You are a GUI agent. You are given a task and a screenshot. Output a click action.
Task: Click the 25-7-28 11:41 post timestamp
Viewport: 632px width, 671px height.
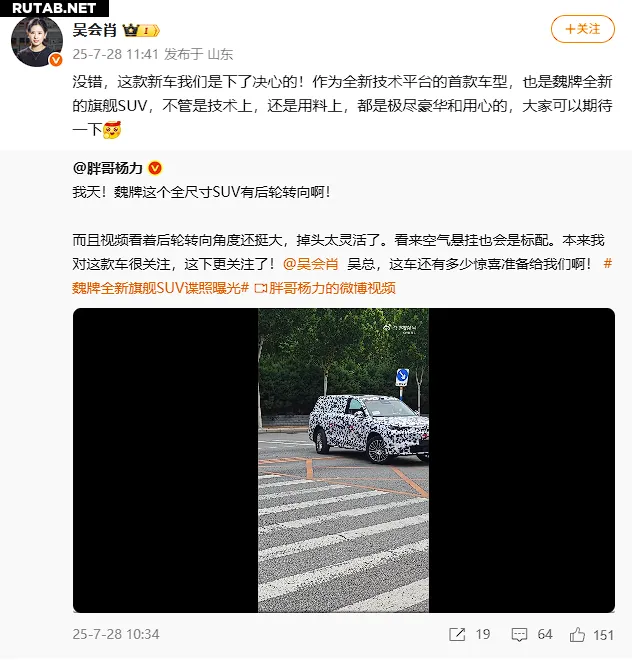click(x=116, y=54)
